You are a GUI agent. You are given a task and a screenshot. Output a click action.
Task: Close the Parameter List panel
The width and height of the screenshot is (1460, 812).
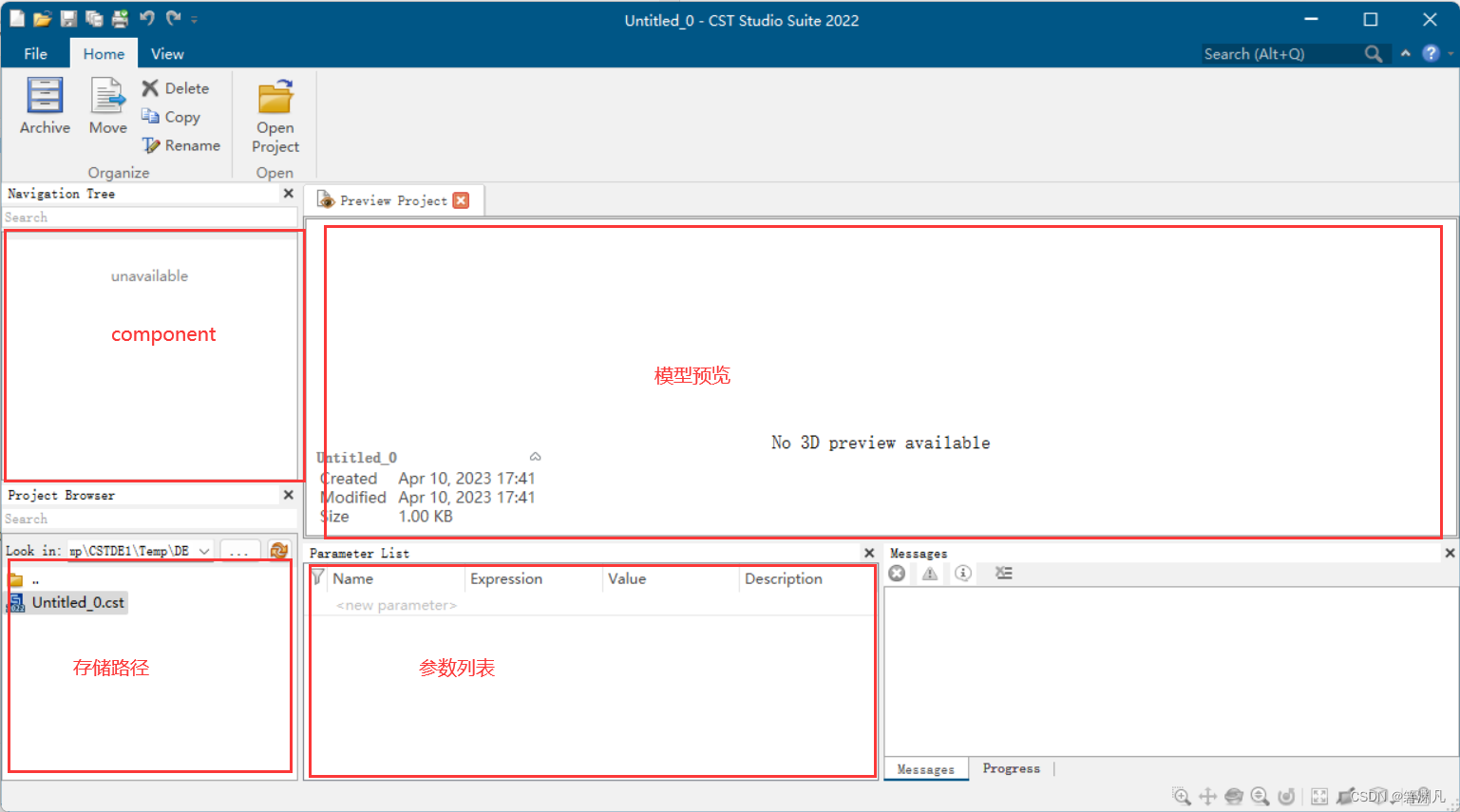tap(869, 553)
